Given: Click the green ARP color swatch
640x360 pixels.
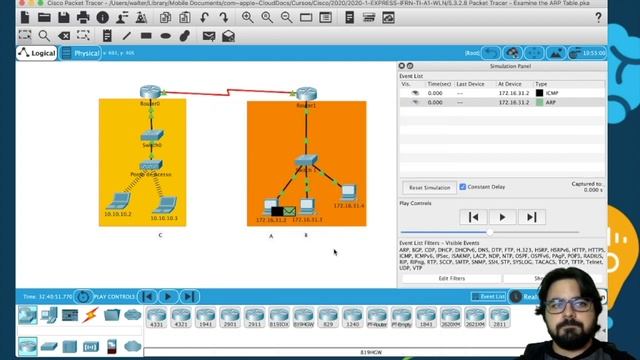Looking at the screenshot, I should coord(539,102).
